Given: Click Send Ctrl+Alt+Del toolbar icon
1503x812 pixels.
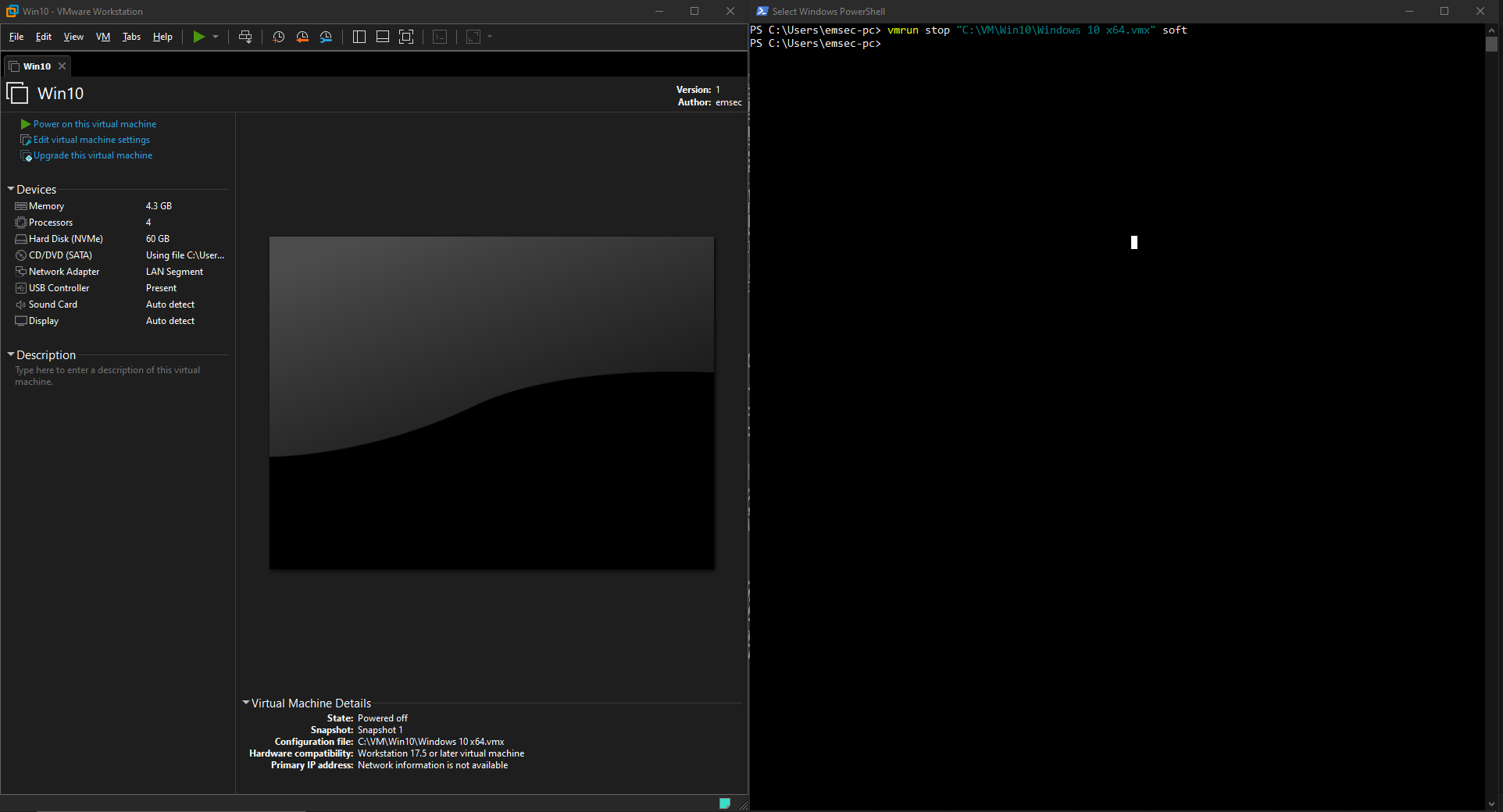Looking at the screenshot, I should (245, 37).
